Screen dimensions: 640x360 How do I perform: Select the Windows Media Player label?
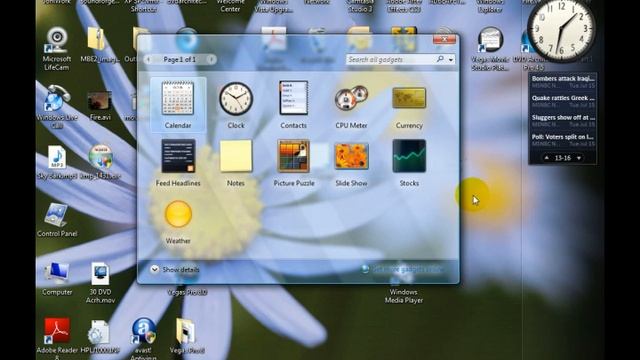click(403, 296)
